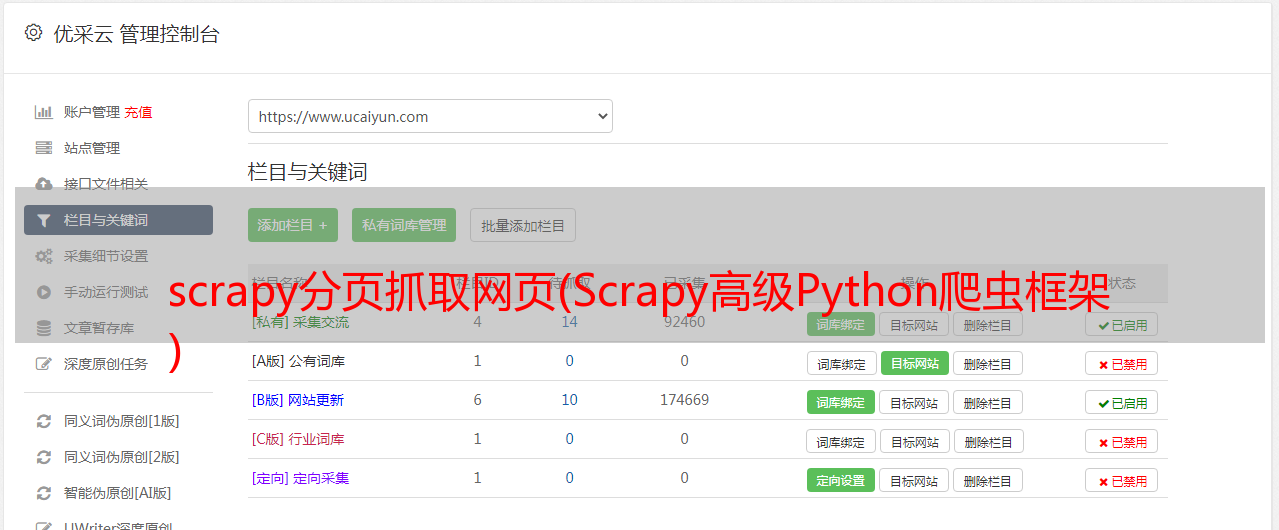Image resolution: width=1279 pixels, height=530 pixels.
Task: Click the 174669 collected count
Action: pos(684,400)
